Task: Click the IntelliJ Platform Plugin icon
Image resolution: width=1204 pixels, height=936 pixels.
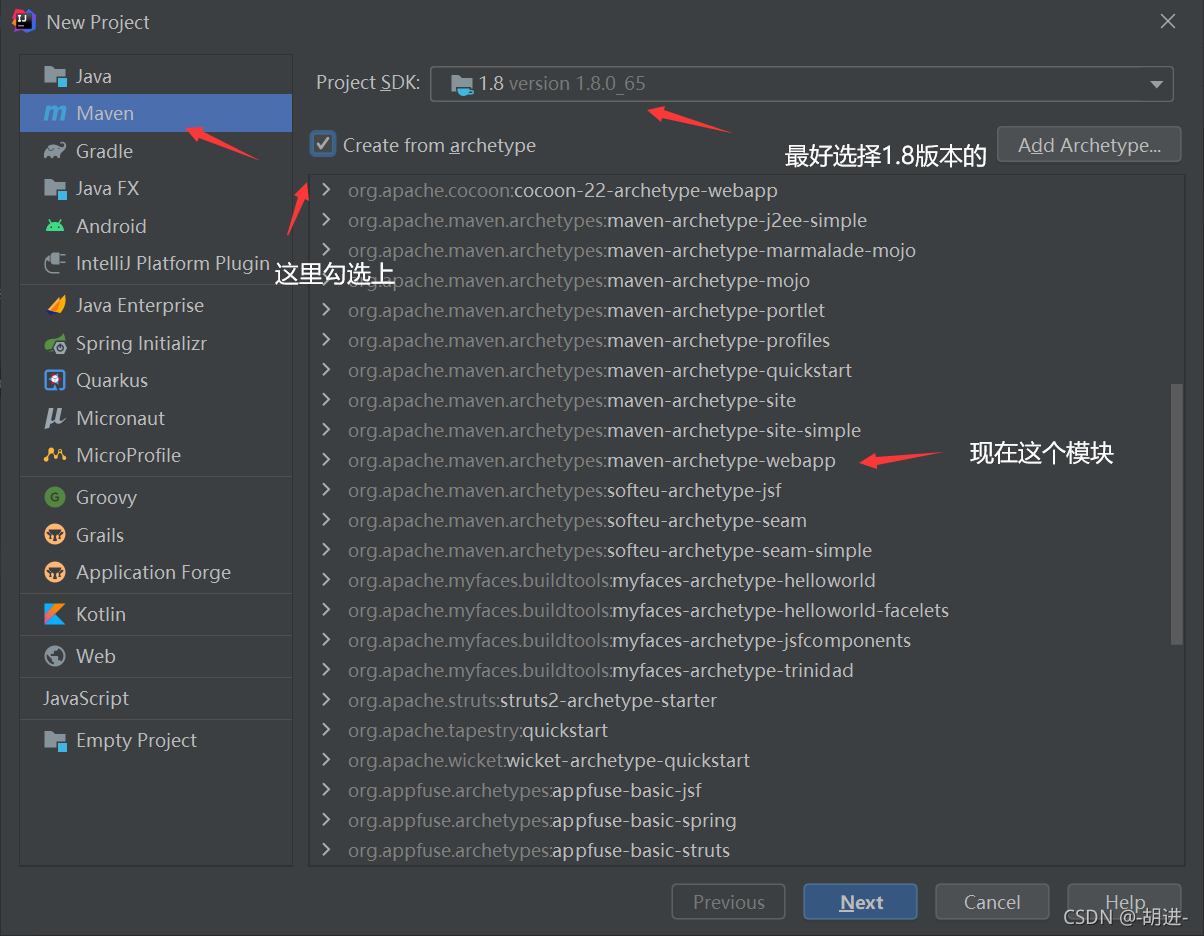Action: [55, 263]
